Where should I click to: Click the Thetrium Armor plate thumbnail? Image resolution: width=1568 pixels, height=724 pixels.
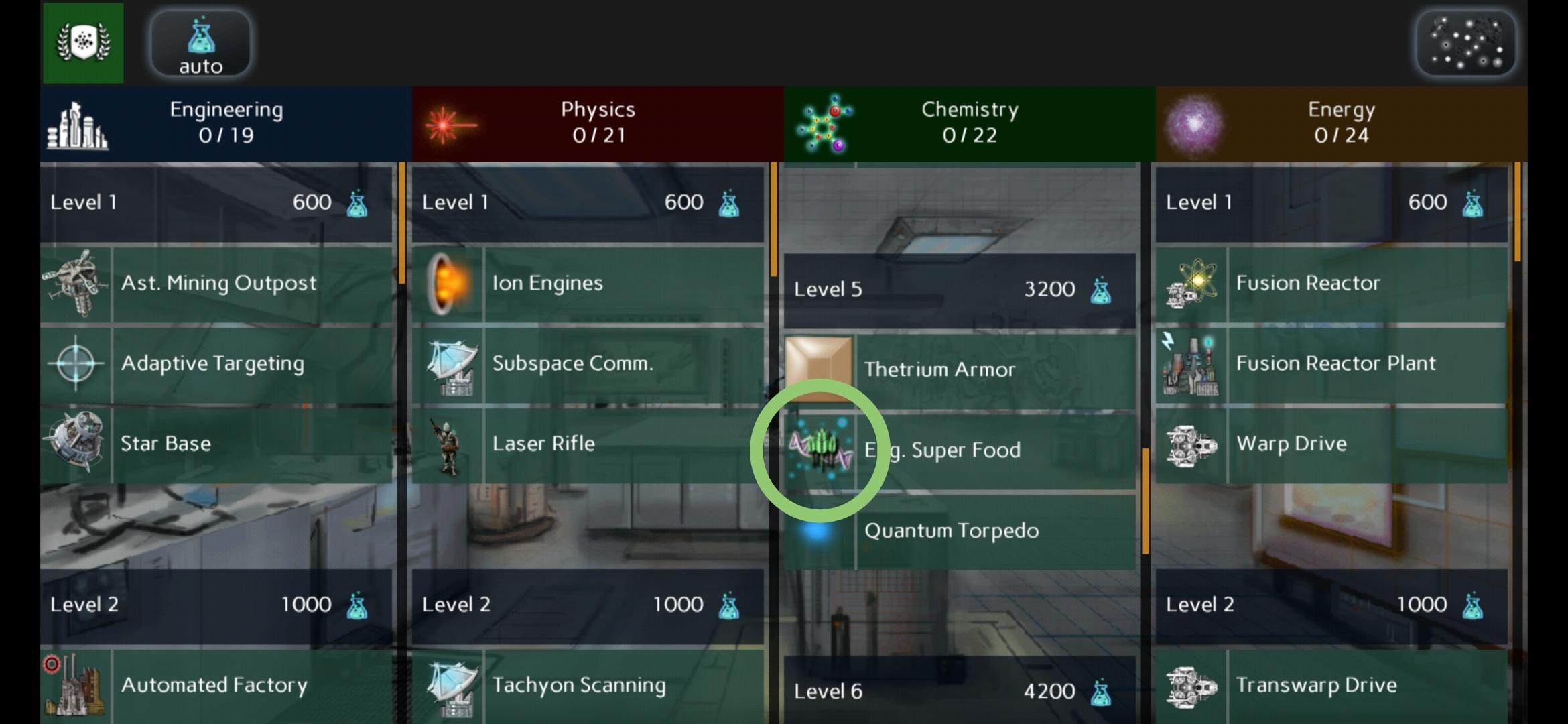820,370
